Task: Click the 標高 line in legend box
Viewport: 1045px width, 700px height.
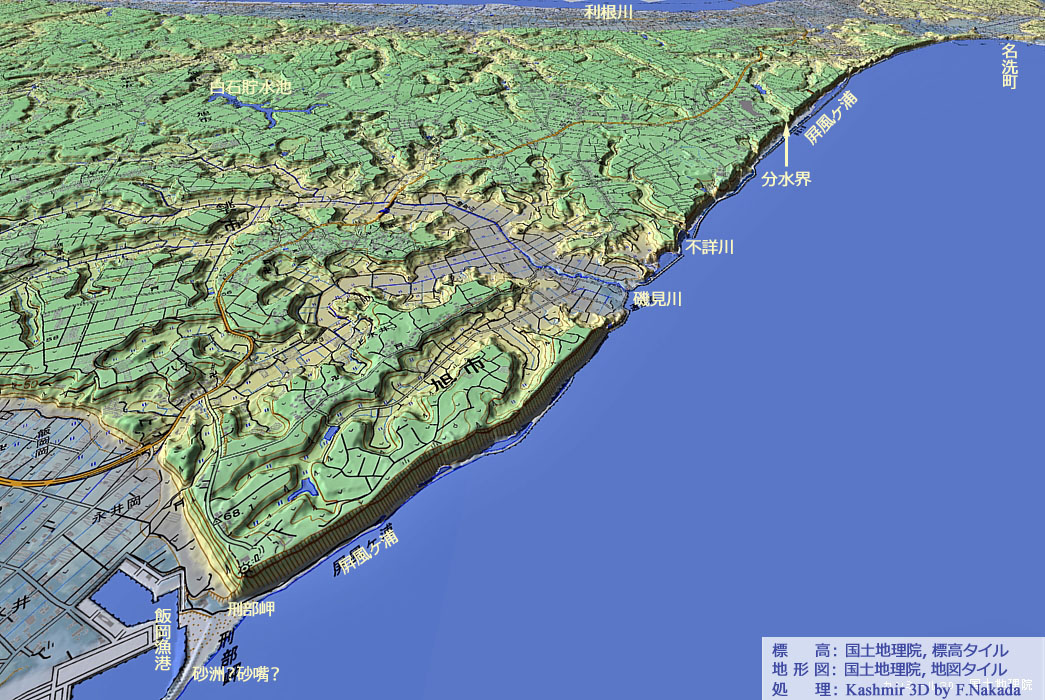Action: [889, 650]
